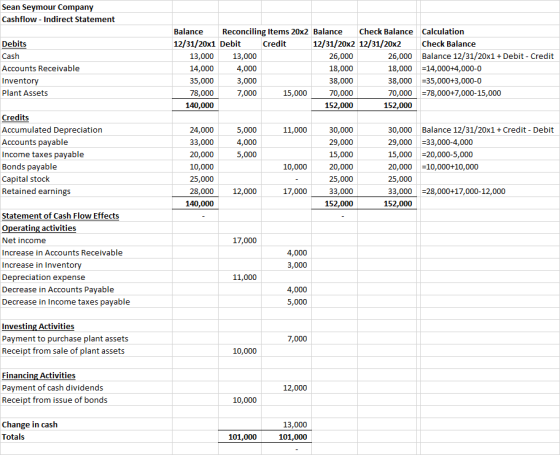Select 'Decrease in Accounts Payable' label
Screen dimensions: 560x455
tap(58, 290)
